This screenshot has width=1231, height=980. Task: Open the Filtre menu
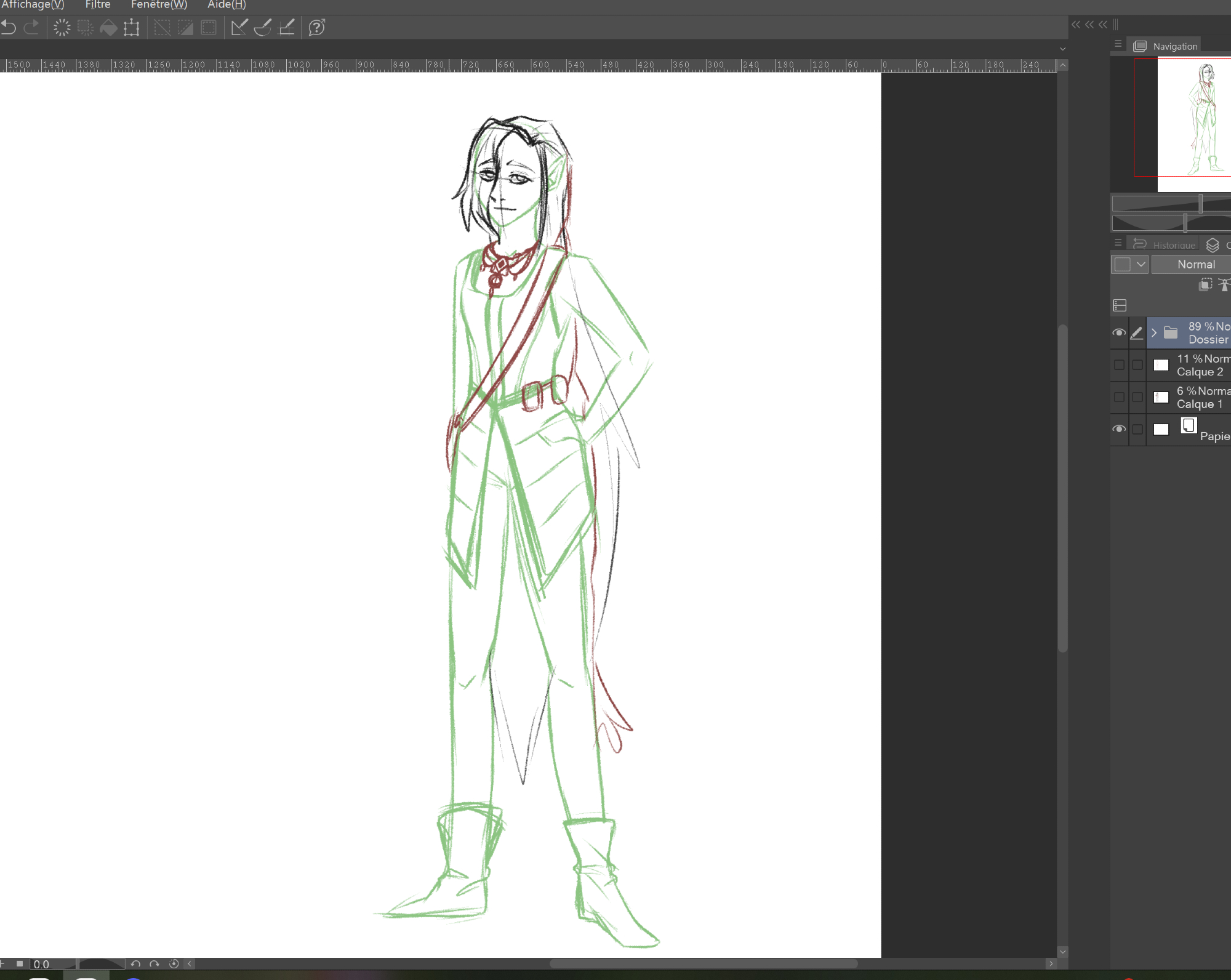coord(98,5)
